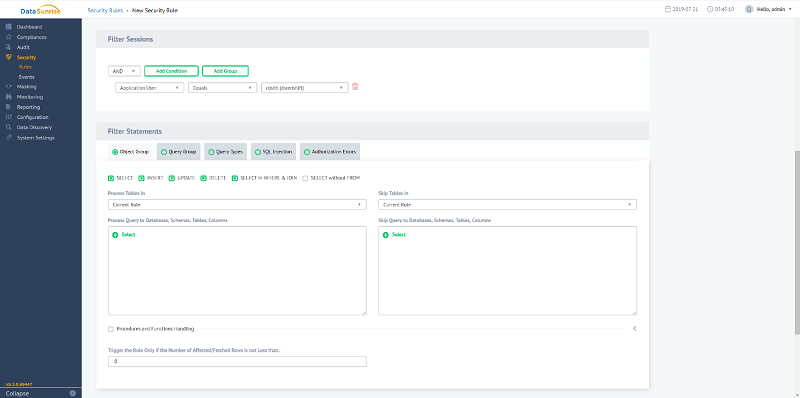Screen dimensions: 800x398
Task: Click the Audit icon in sidebar
Action: click(9, 47)
